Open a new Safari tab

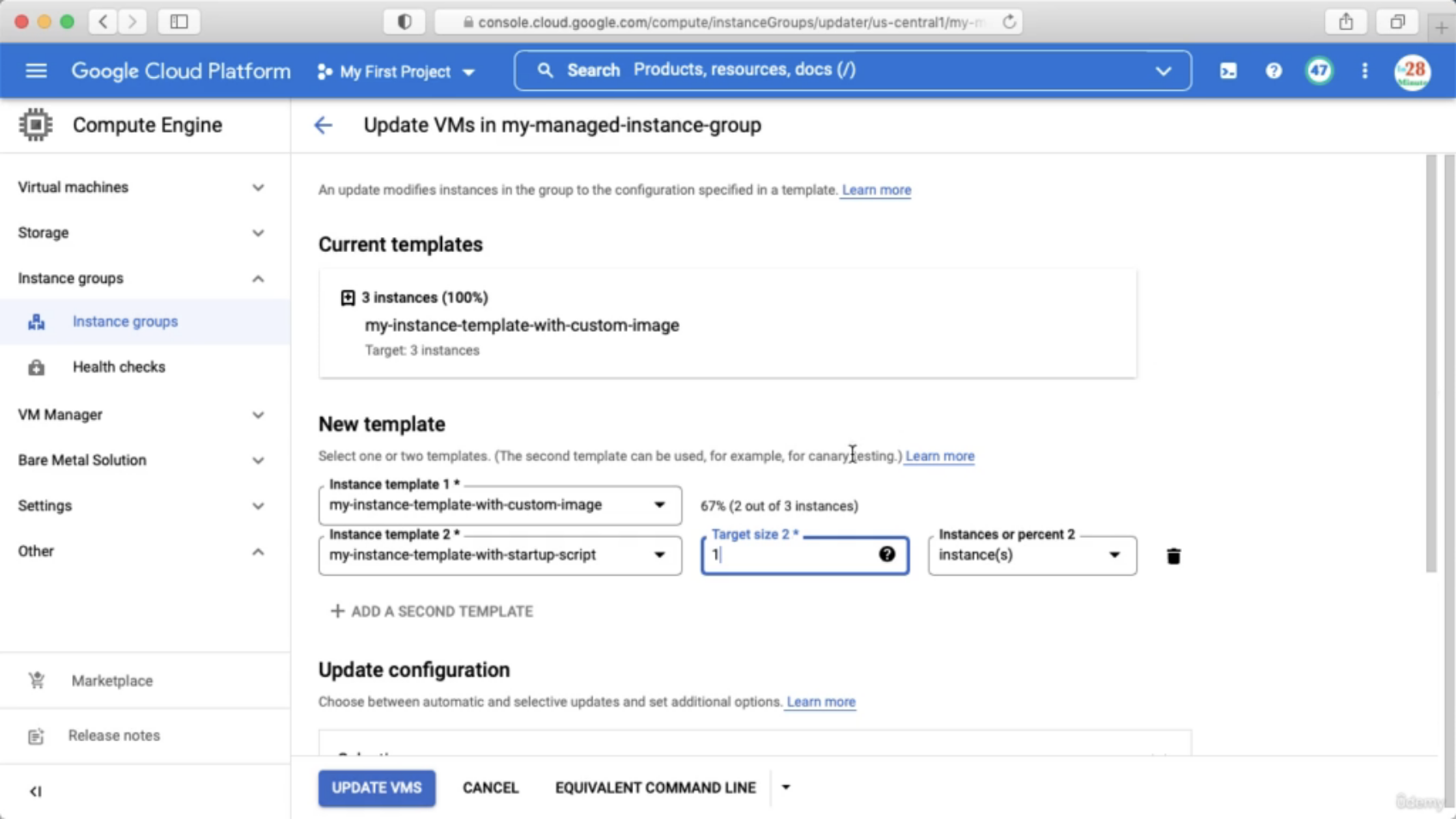pos(1441,27)
